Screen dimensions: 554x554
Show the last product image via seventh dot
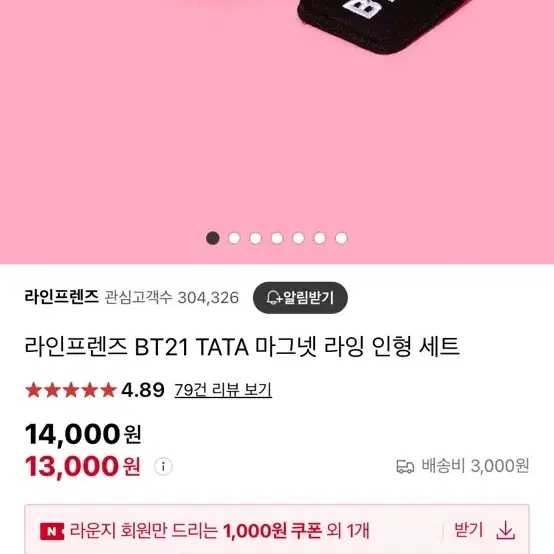[341, 238]
